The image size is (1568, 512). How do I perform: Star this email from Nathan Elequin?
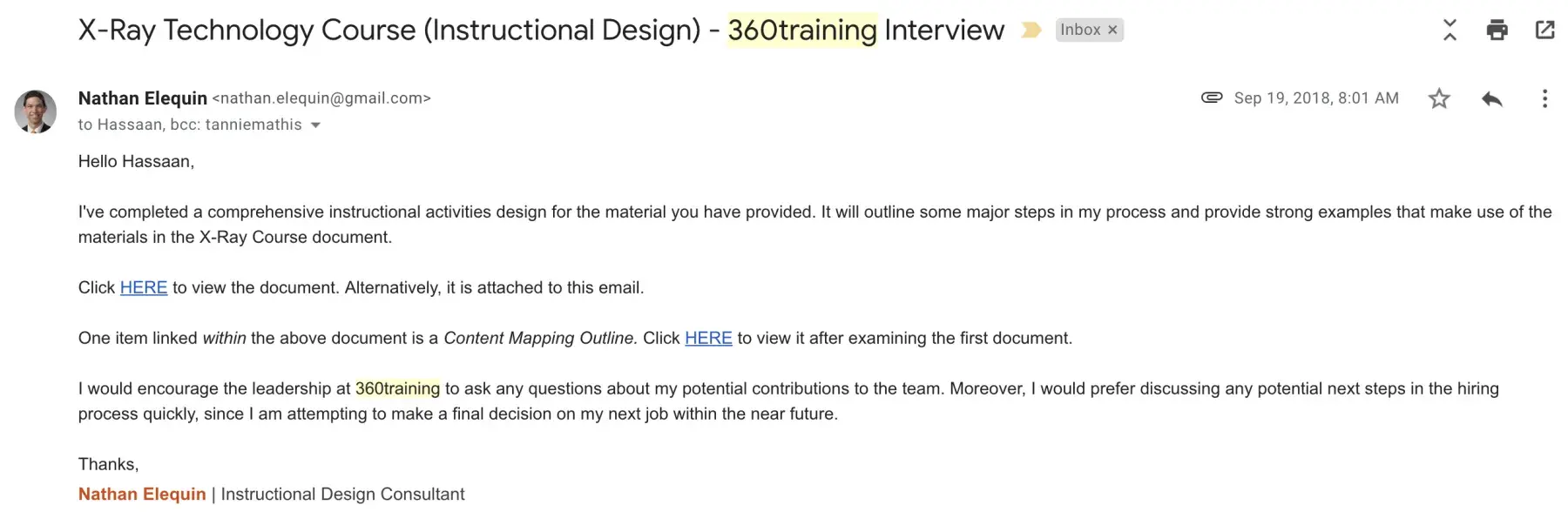pos(1439,99)
